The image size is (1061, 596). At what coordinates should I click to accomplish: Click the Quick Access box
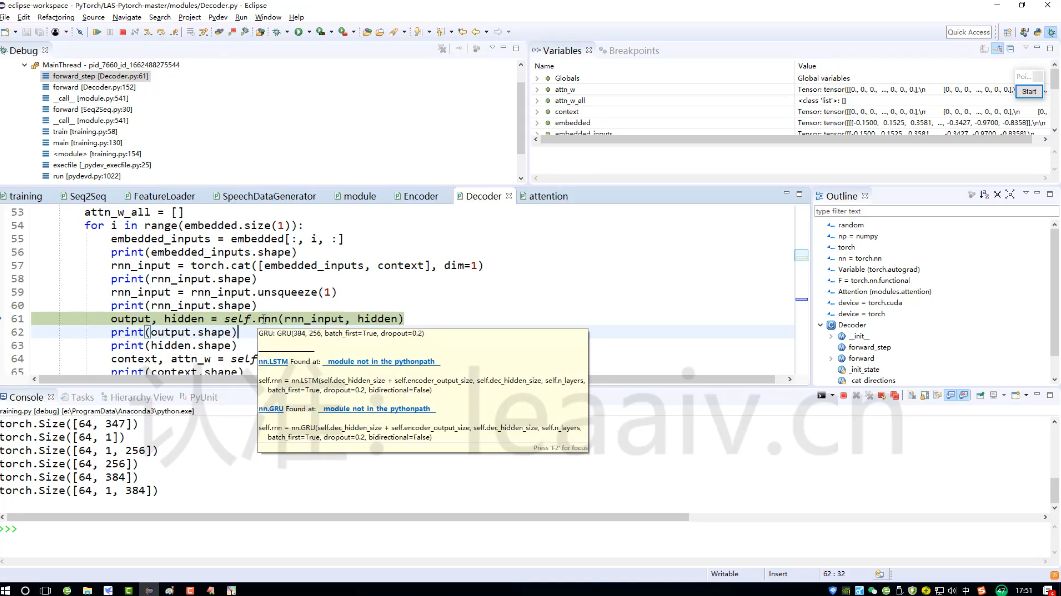coord(969,32)
